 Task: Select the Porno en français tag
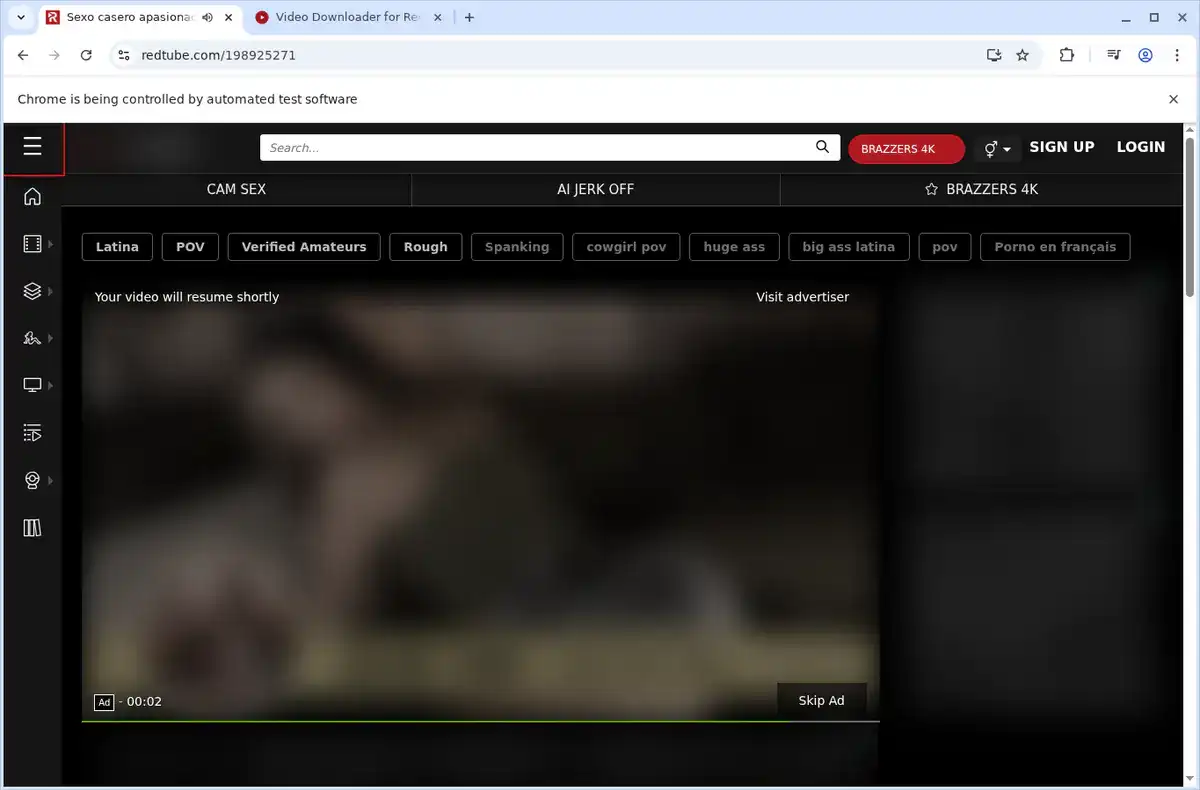pyautogui.click(x=1055, y=247)
